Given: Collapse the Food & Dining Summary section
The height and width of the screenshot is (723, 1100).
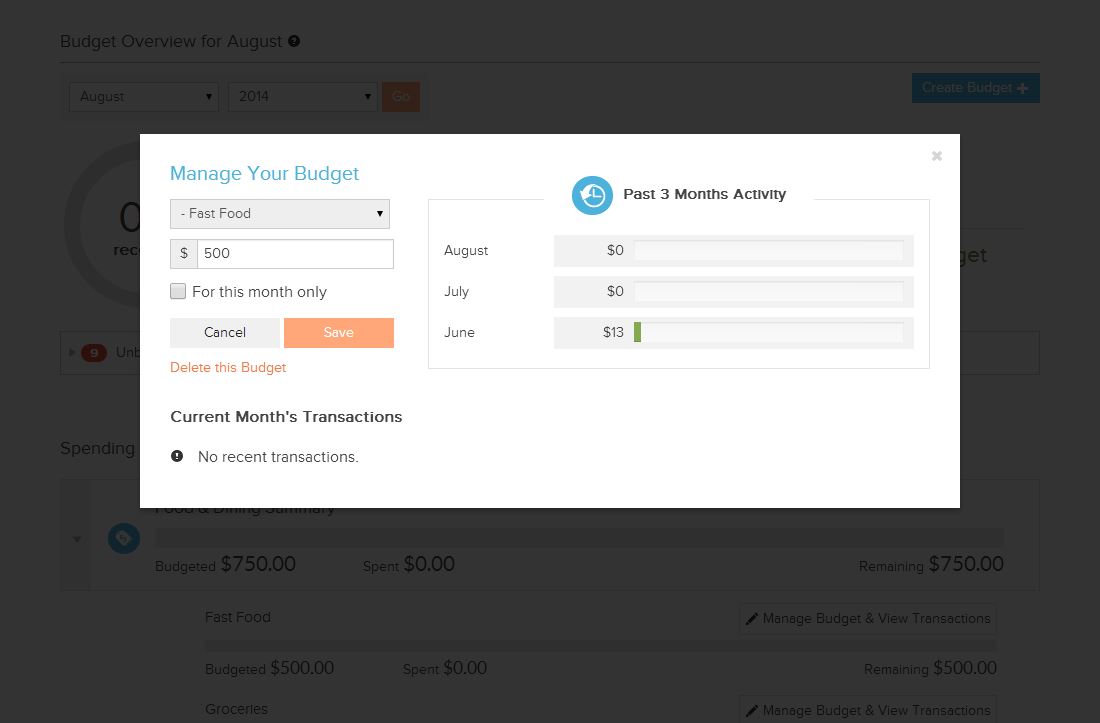Looking at the screenshot, I should click(76, 539).
